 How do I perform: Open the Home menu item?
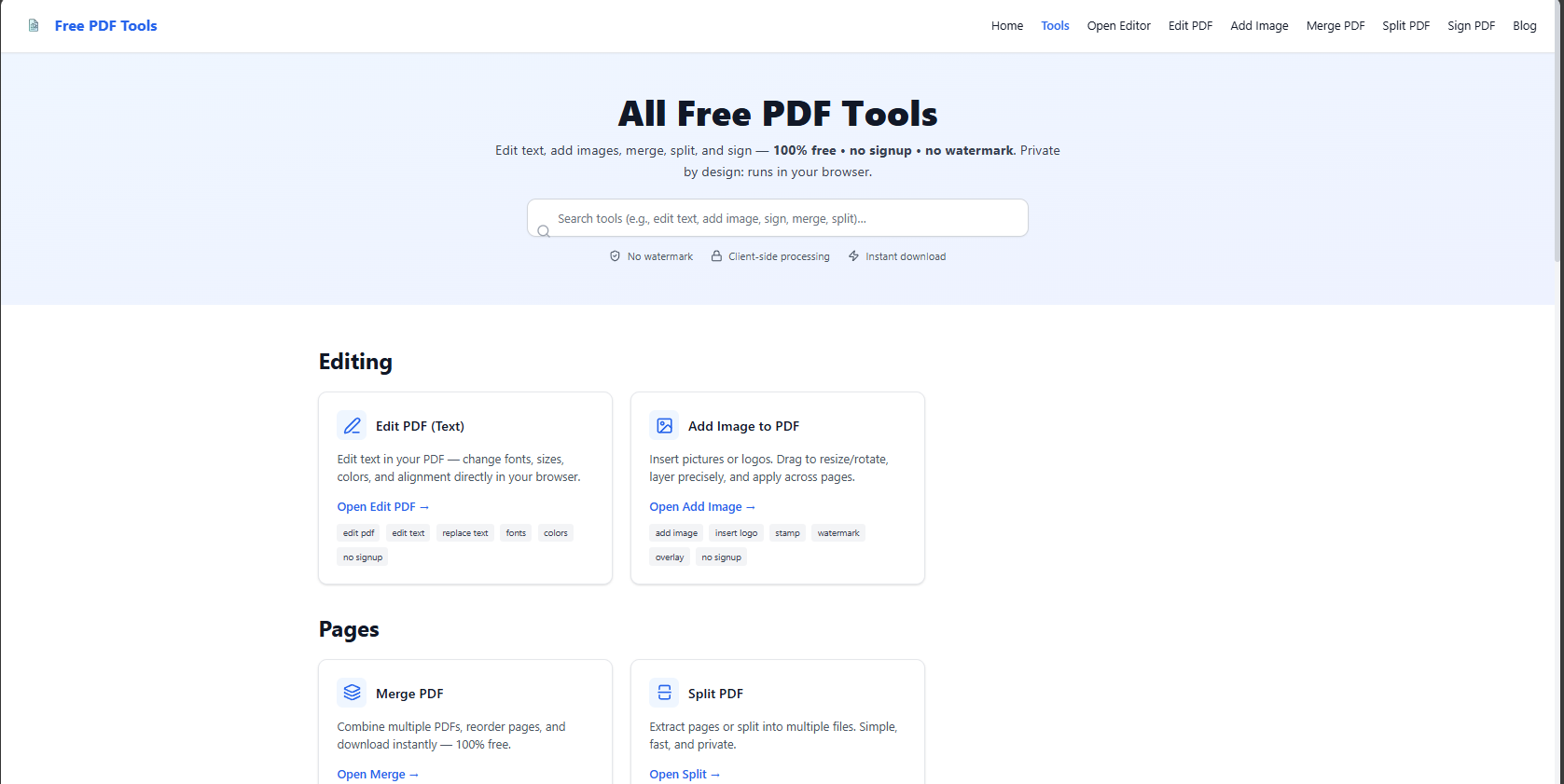pyautogui.click(x=1007, y=26)
